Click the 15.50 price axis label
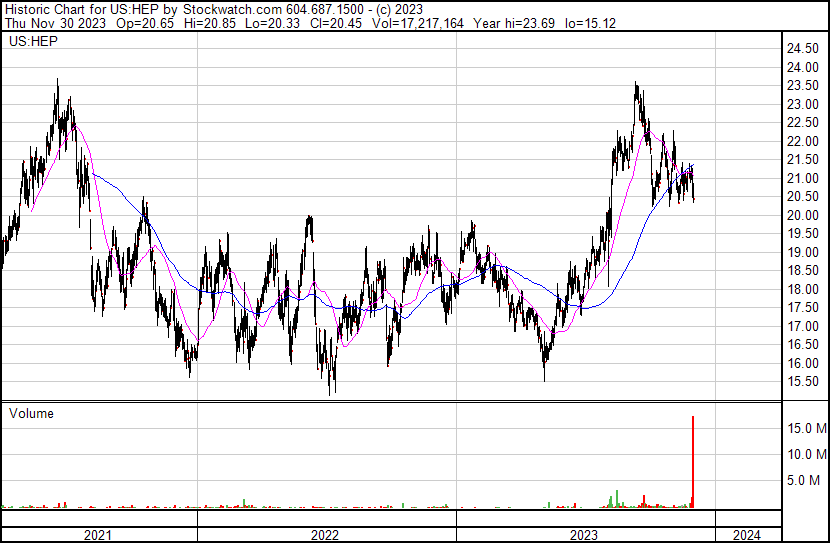The width and height of the screenshot is (830, 543). pos(803,382)
